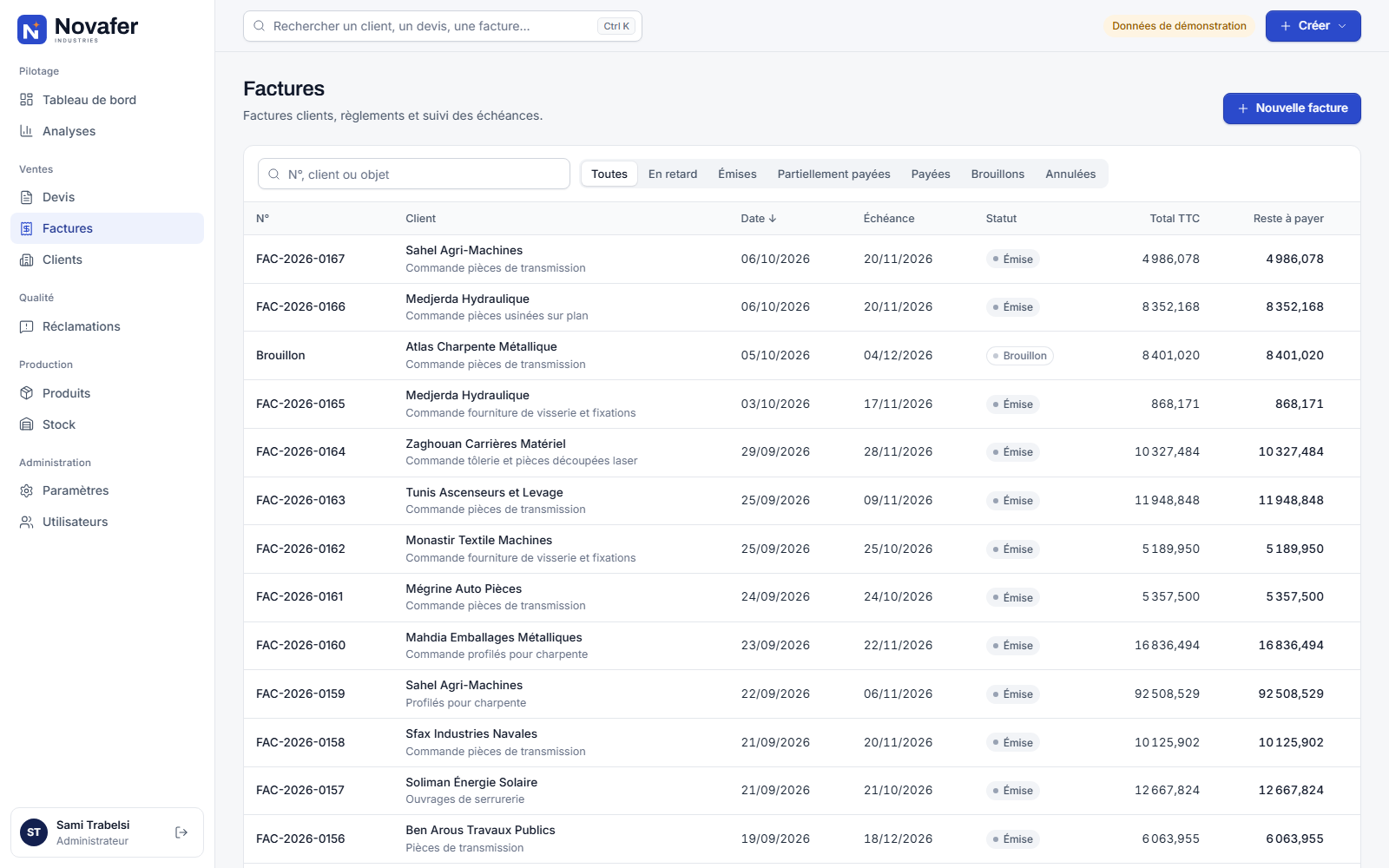
Task: Switch to the En retard tab
Action: pos(673,174)
